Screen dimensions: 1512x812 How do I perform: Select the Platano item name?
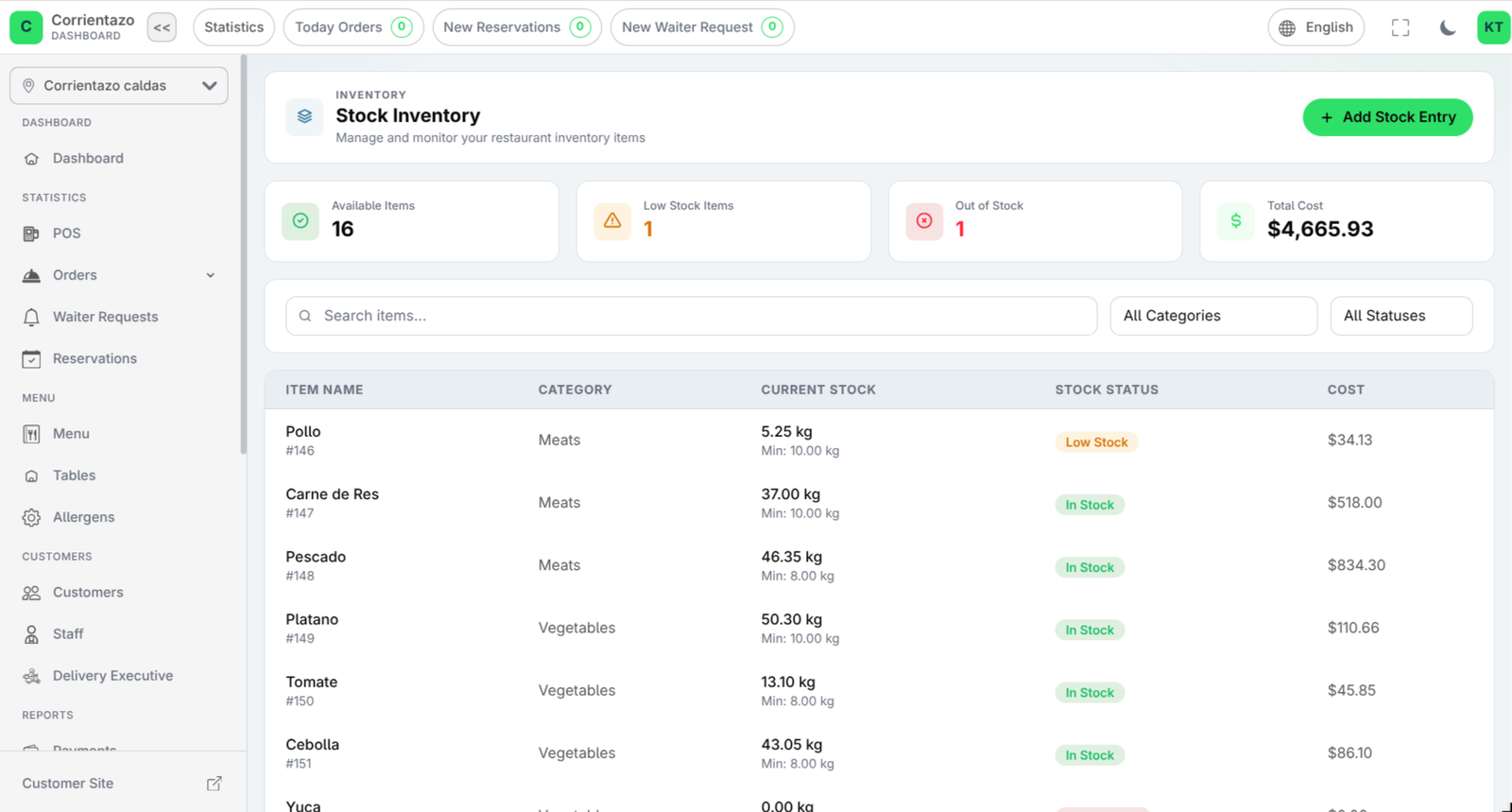pyautogui.click(x=312, y=619)
